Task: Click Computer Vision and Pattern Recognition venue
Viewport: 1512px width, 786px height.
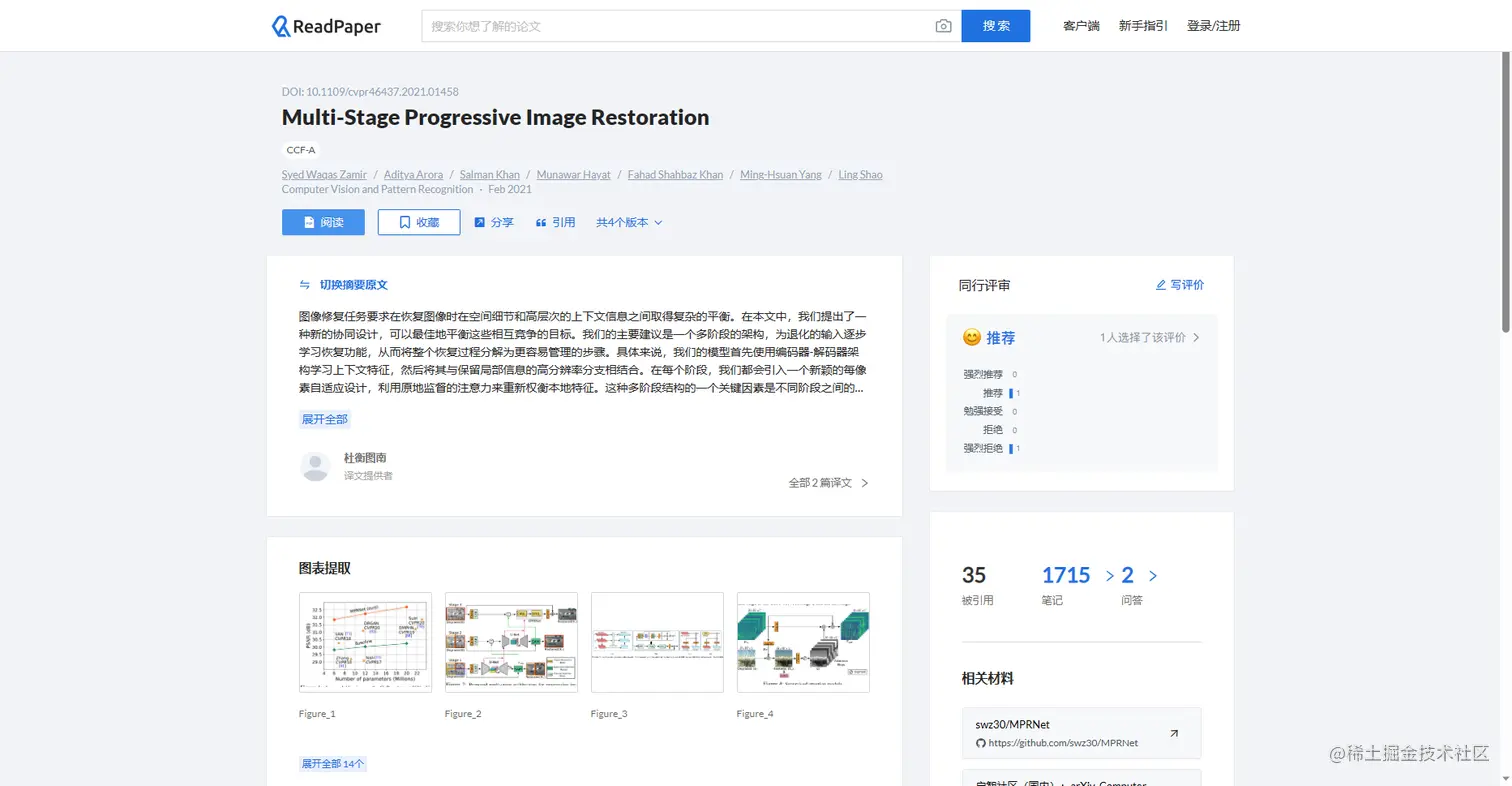Action: click(x=378, y=189)
